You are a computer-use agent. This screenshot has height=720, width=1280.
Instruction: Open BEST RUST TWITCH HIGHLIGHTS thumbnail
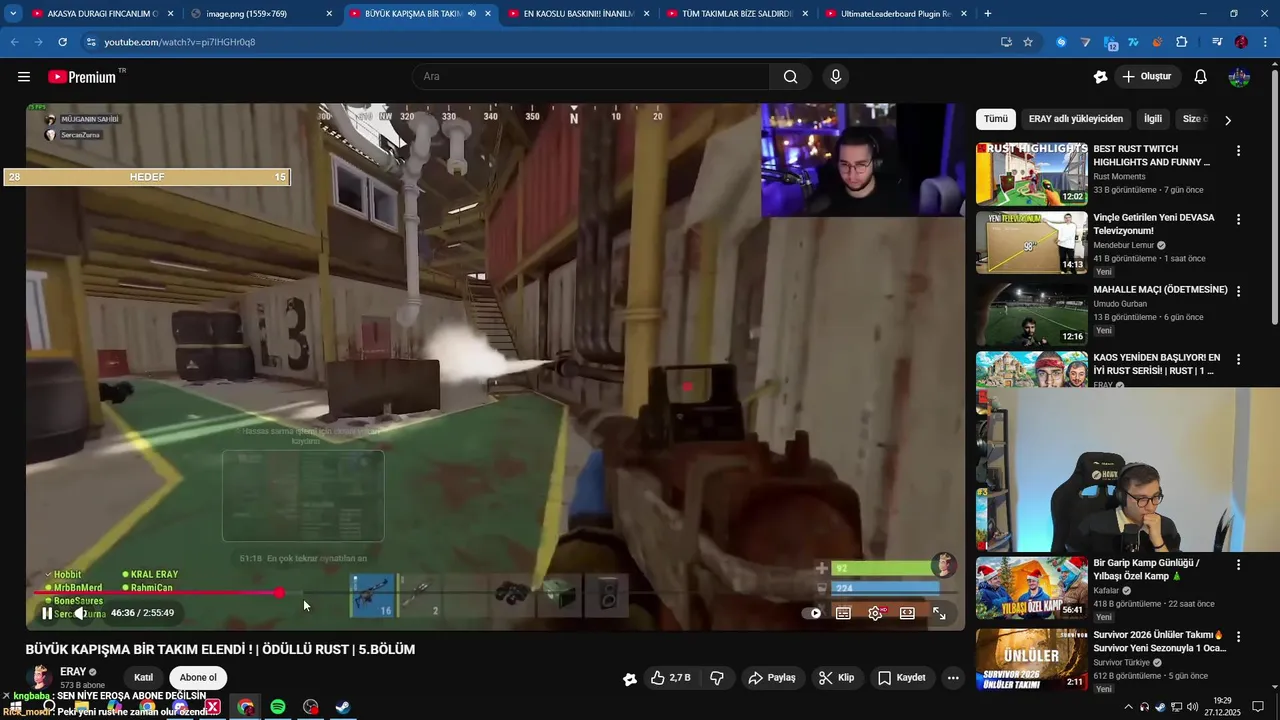1032,174
